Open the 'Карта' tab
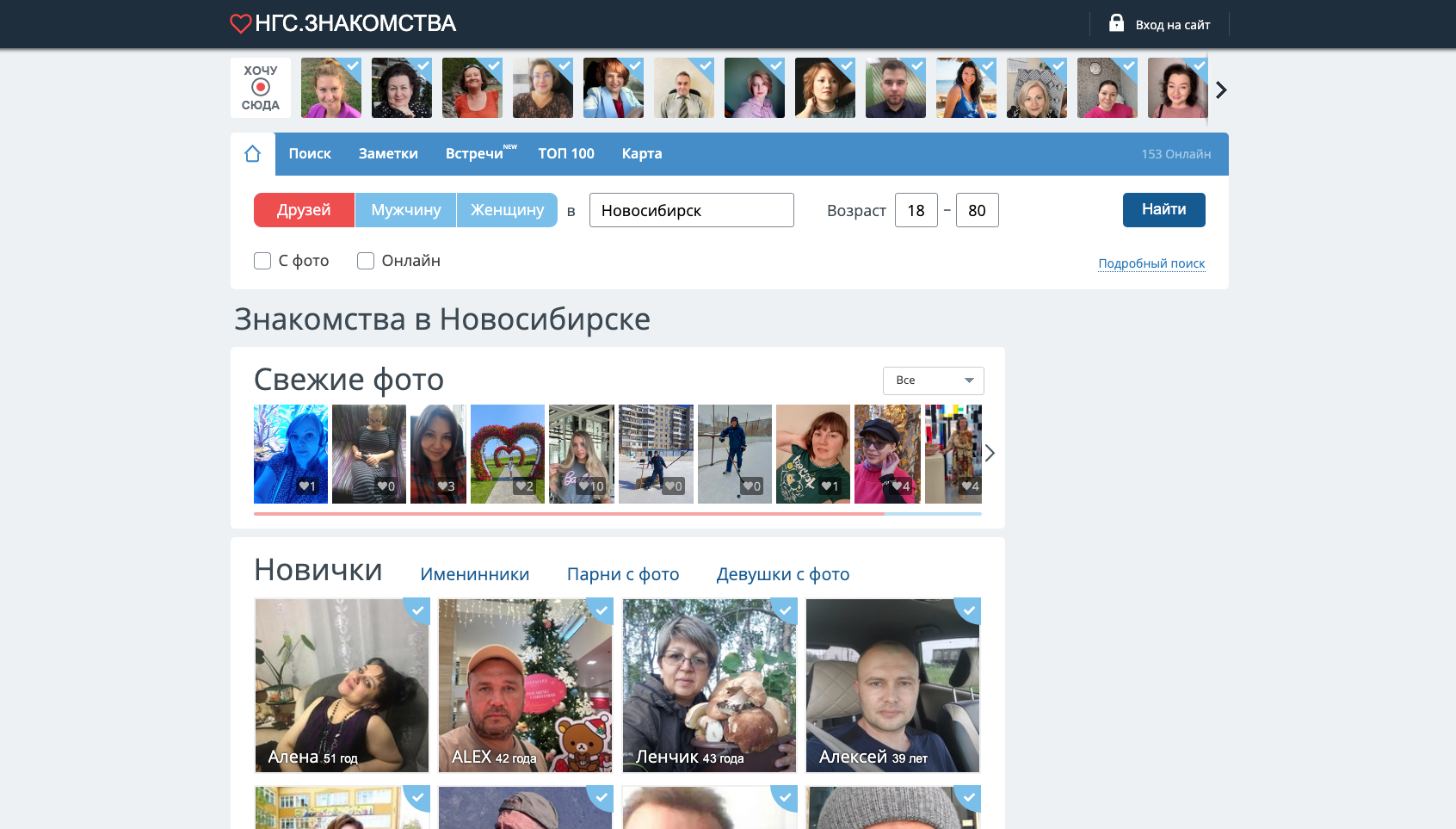The image size is (1456, 829). coord(642,154)
